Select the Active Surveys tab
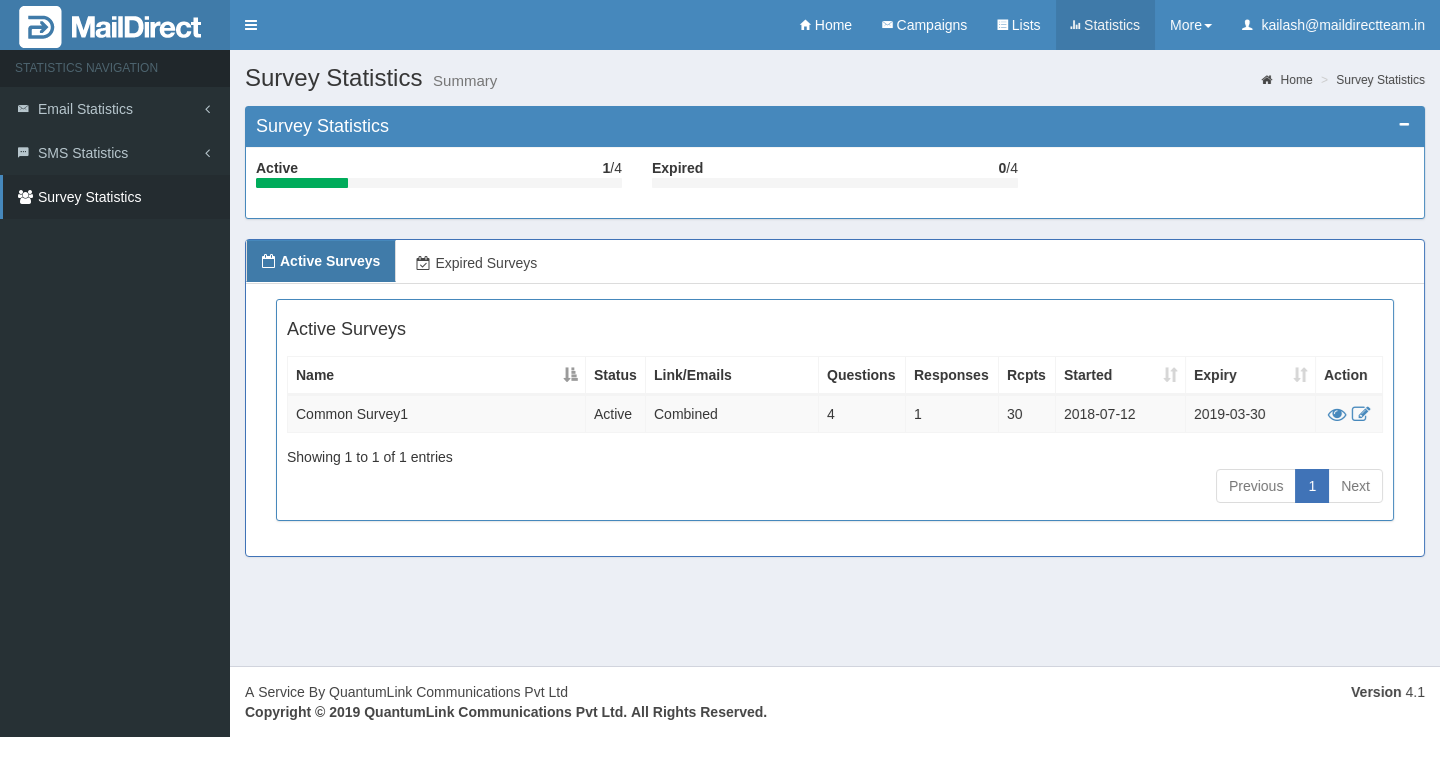 point(321,261)
